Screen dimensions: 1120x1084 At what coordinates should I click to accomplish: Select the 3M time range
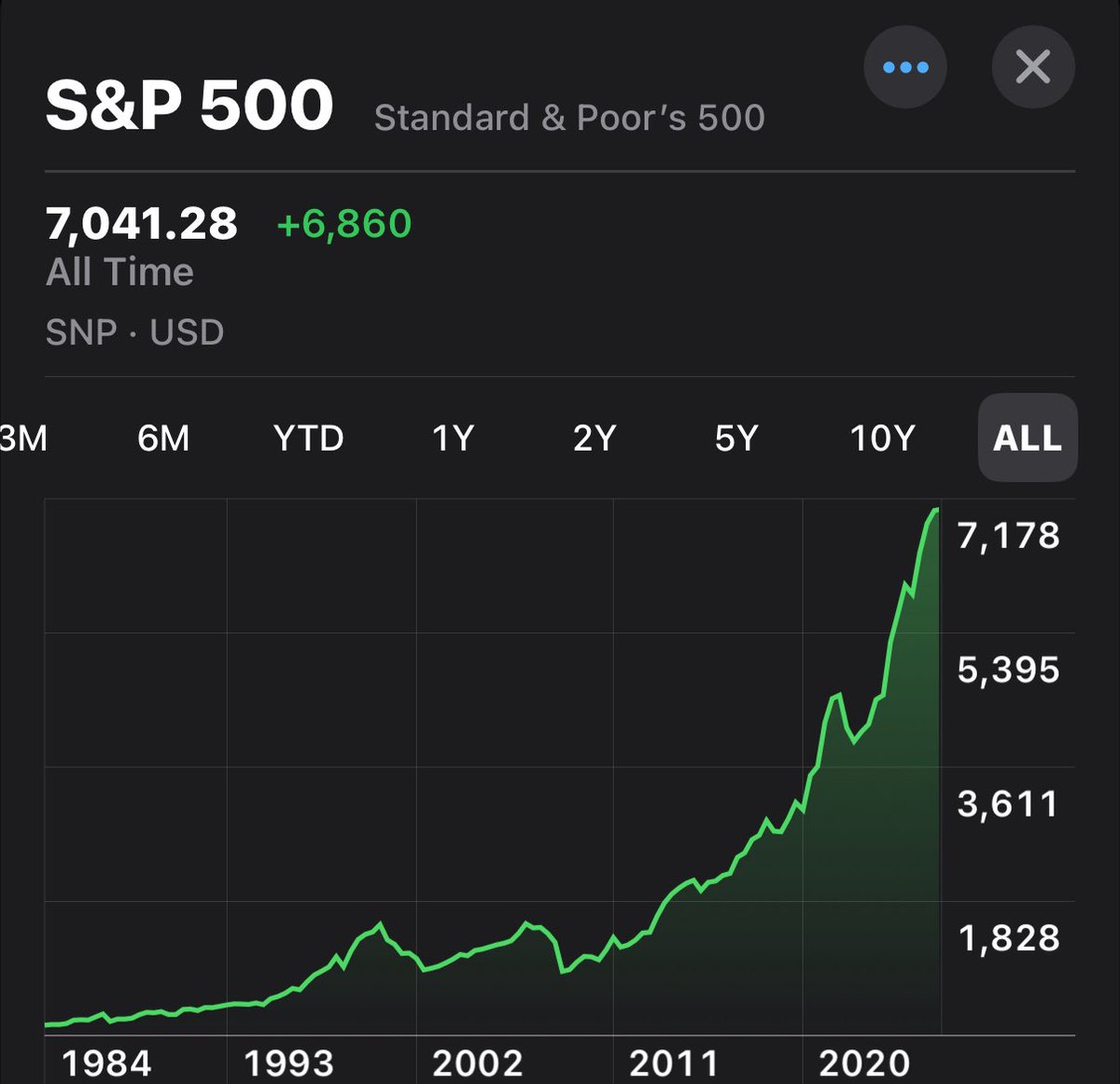click(x=22, y=438)
